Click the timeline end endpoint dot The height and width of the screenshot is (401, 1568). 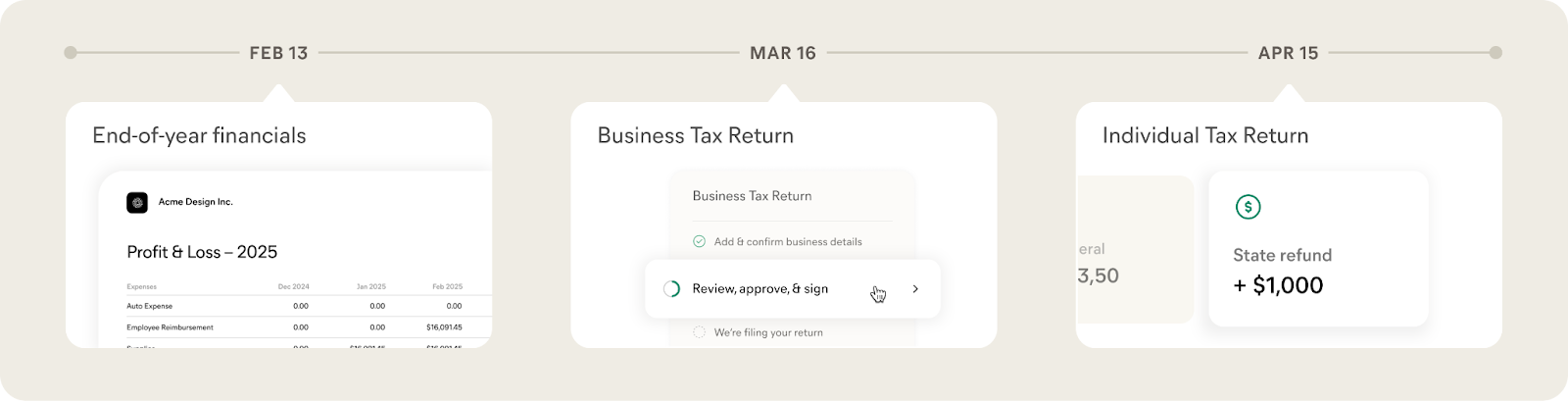tap(1495, 53)
